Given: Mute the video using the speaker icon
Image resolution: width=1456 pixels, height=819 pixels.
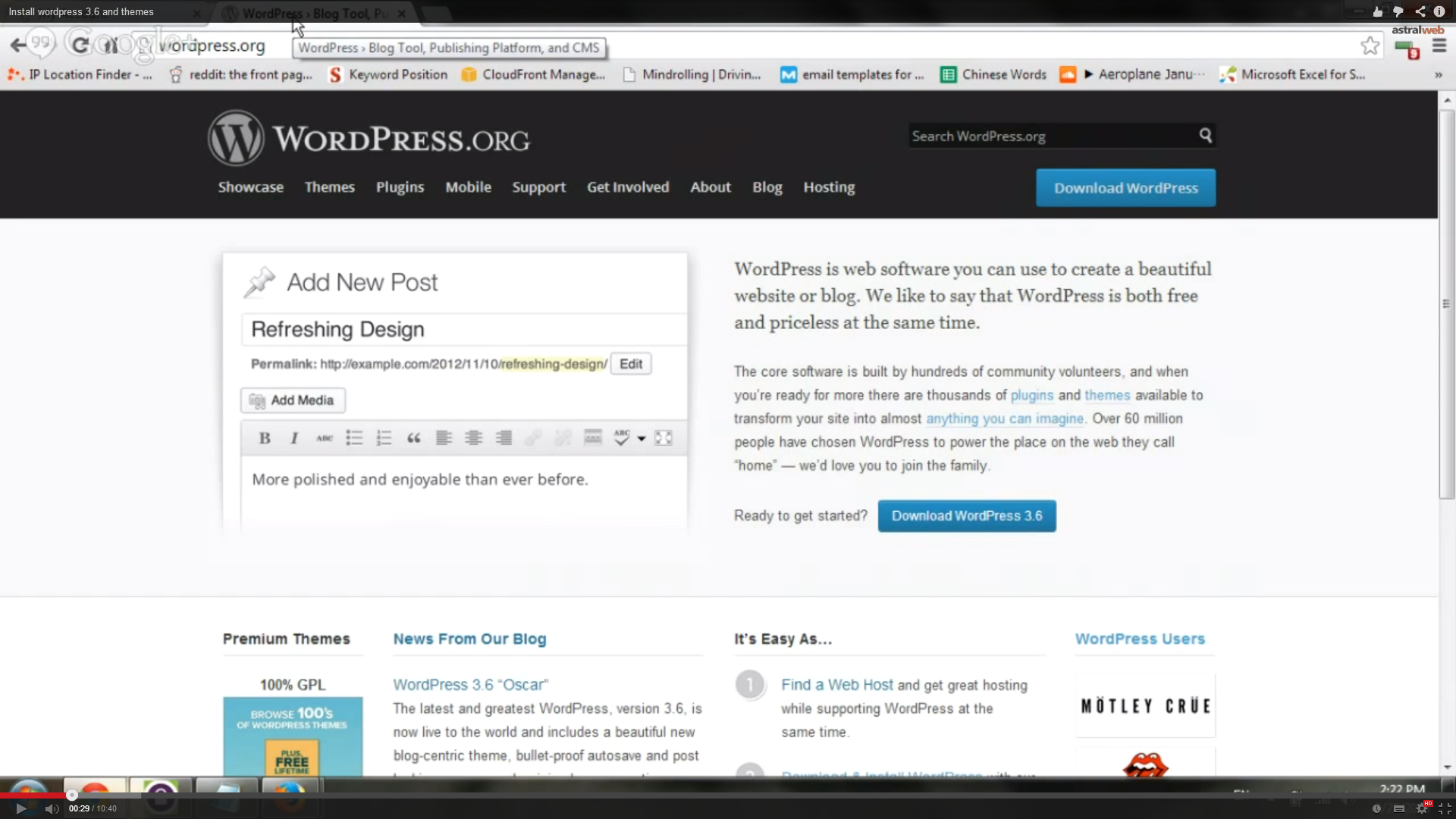Looking at the screenshot, I should (x=52, y=808).
